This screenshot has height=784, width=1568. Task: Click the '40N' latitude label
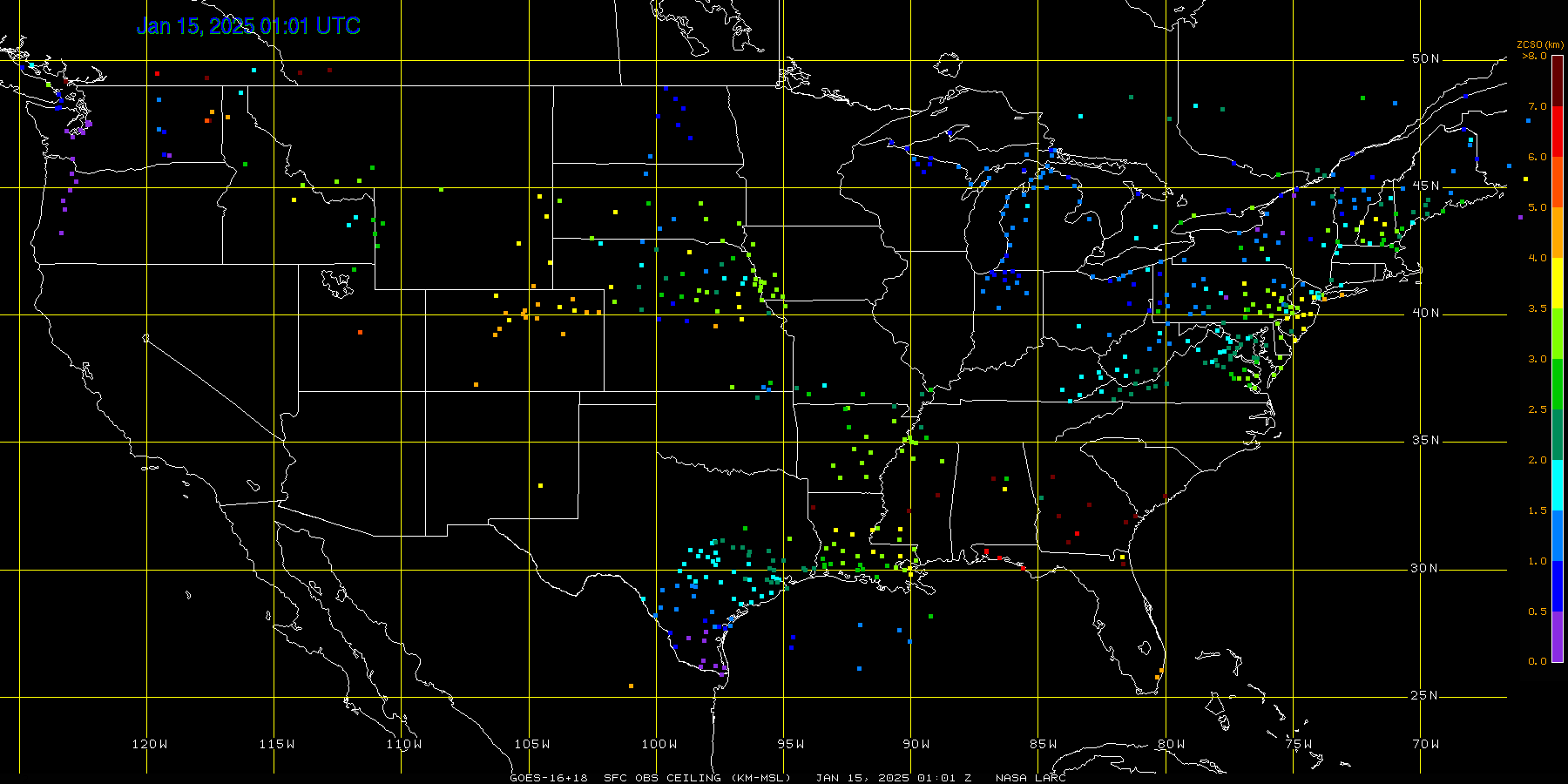[1426, 313]
